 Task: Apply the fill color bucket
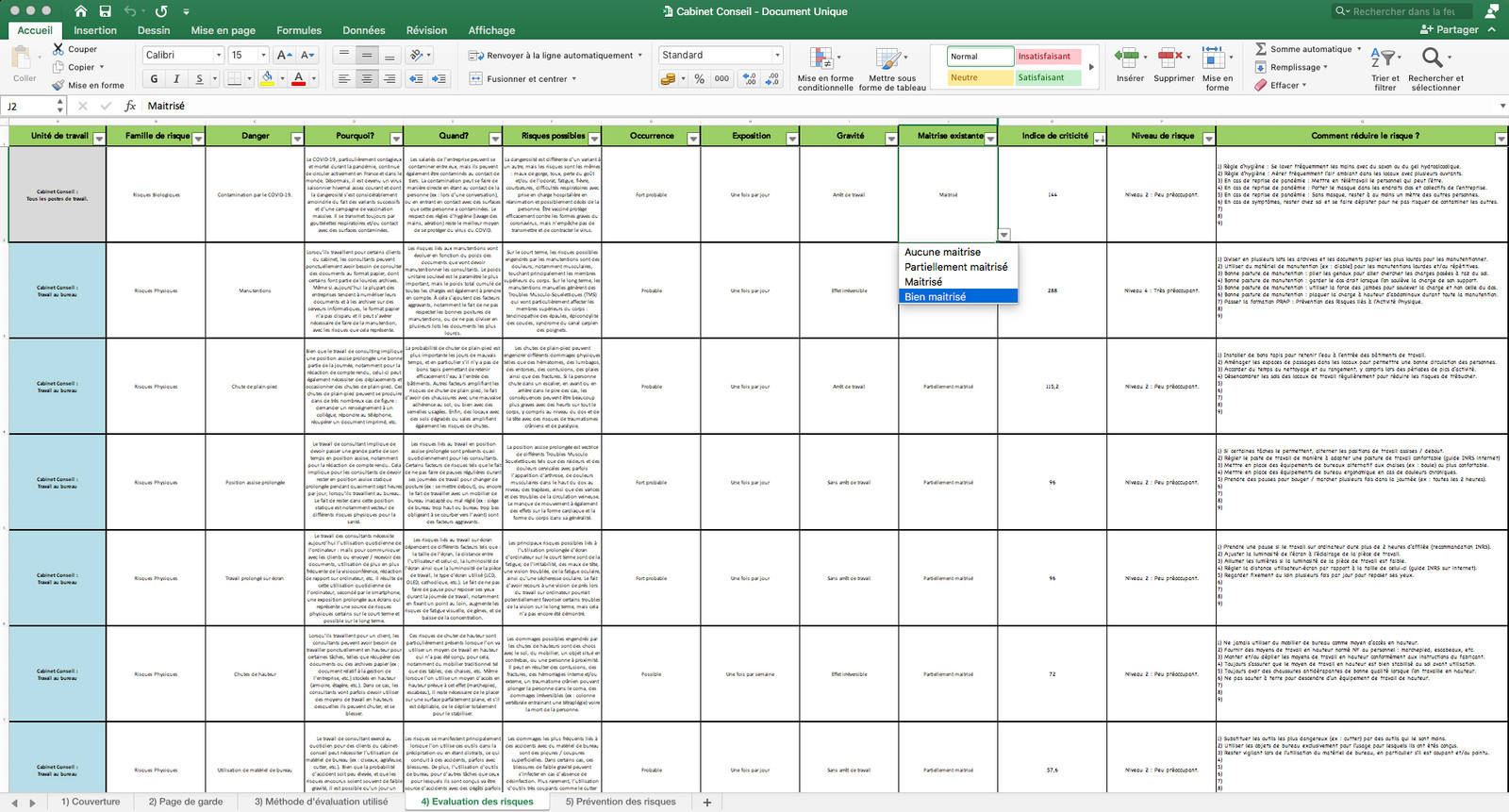pyautogui.click(x=268, y=78)
